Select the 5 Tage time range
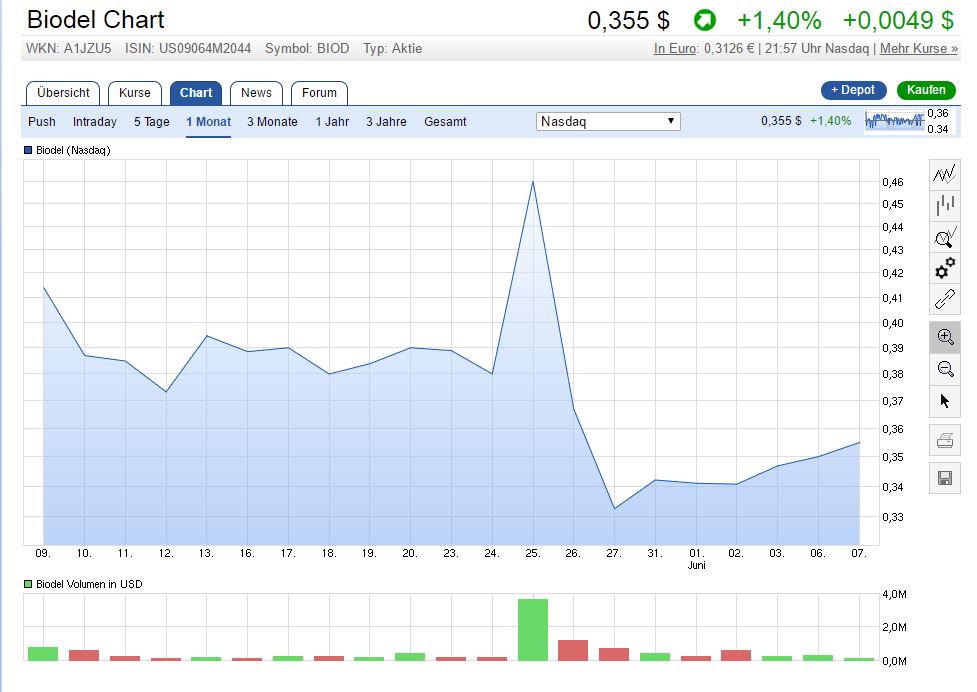Image resolution: width=977 pixels, height=692 pixels. click(151, 122)
